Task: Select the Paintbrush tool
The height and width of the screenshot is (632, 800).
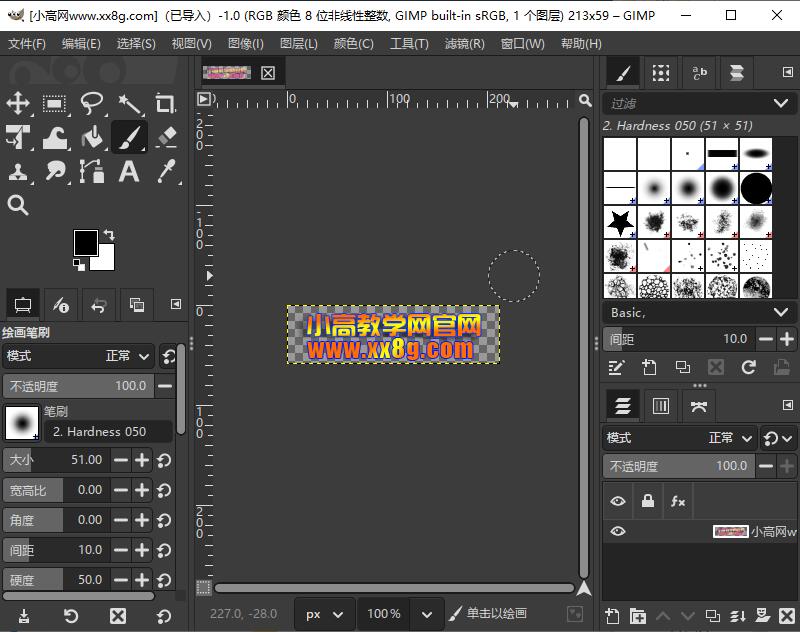Action: pos(129,137)
